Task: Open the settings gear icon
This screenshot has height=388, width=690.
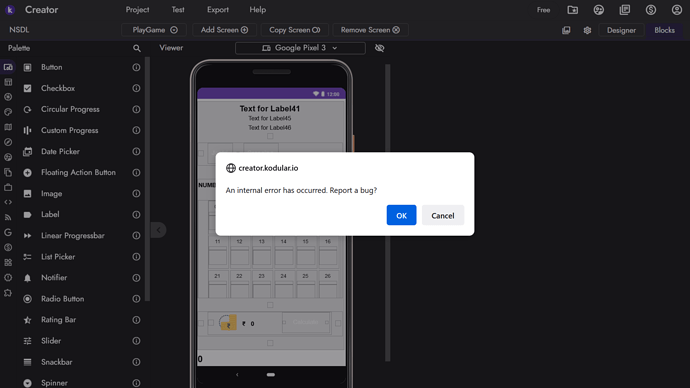Action: click(587, 30)
